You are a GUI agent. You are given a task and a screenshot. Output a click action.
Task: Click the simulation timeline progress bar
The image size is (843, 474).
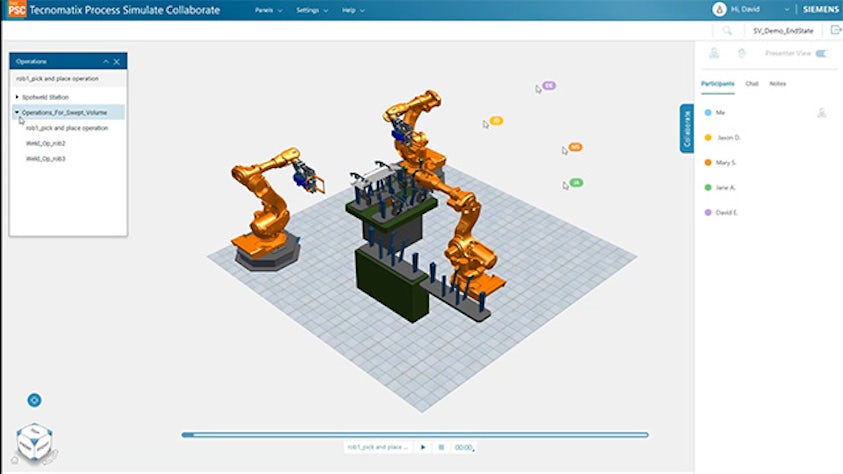tap(415, 435)
